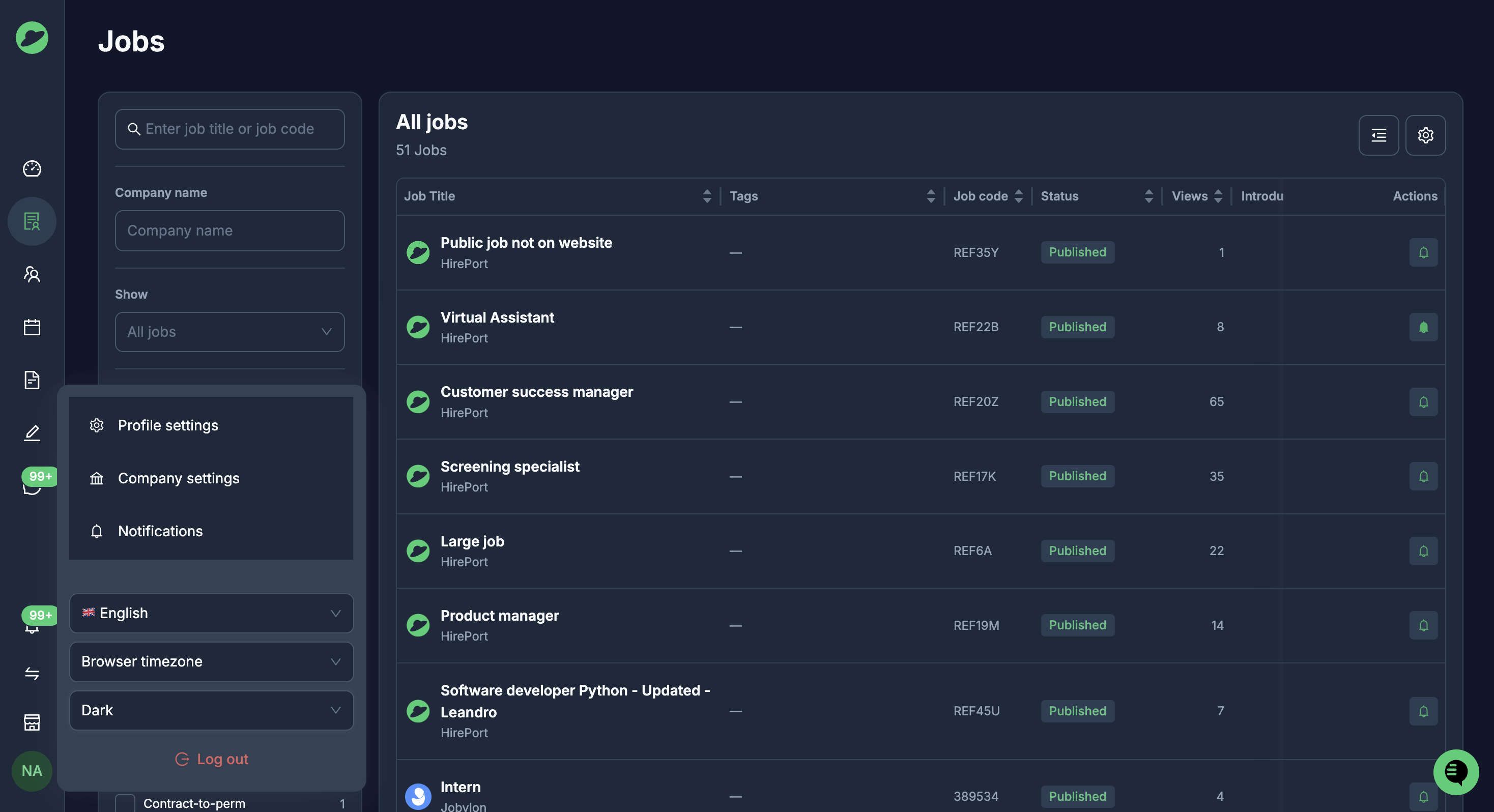The height and width of the screenshot is (812, 1494).
Task: Open the English language dropdown
Action: pyautogui.click(x=211, y=613)
